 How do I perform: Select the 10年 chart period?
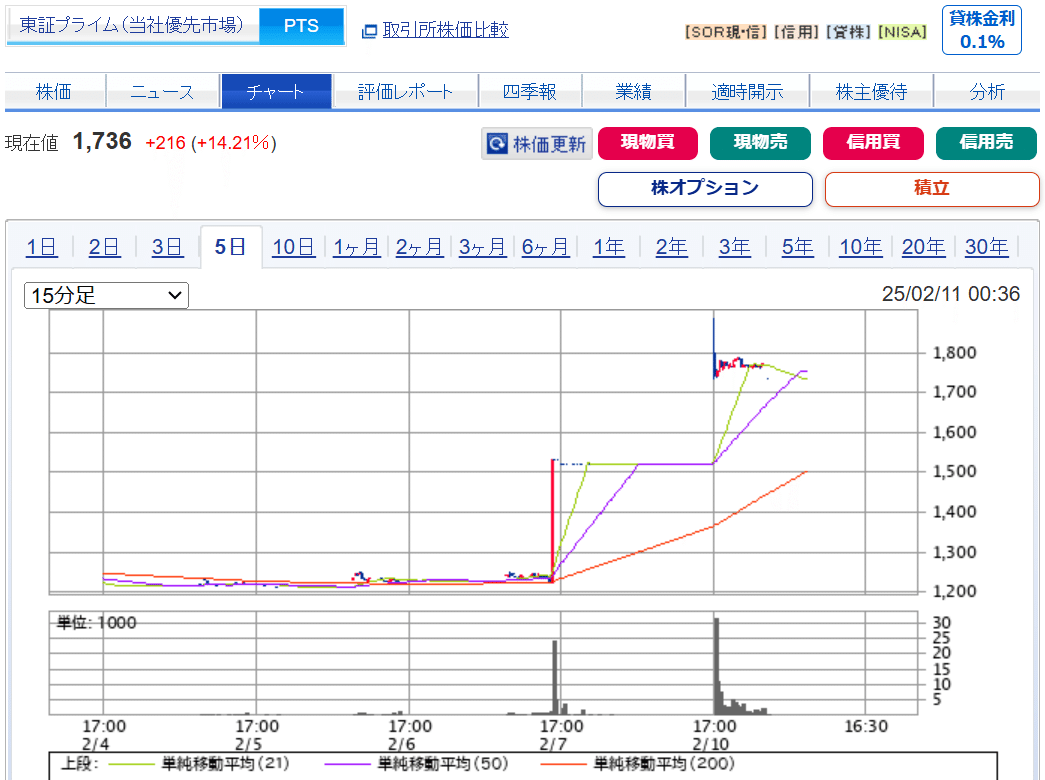tap(860, 247)
